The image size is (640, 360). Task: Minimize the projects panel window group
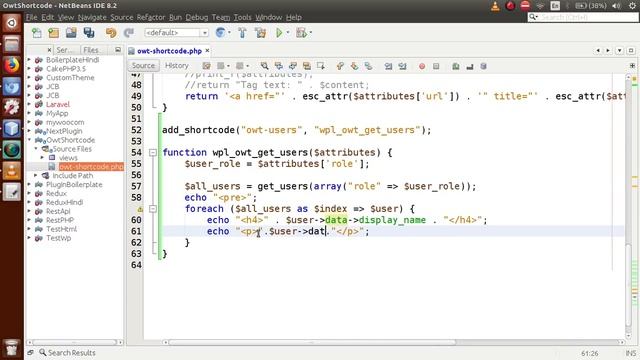[118, 49]
